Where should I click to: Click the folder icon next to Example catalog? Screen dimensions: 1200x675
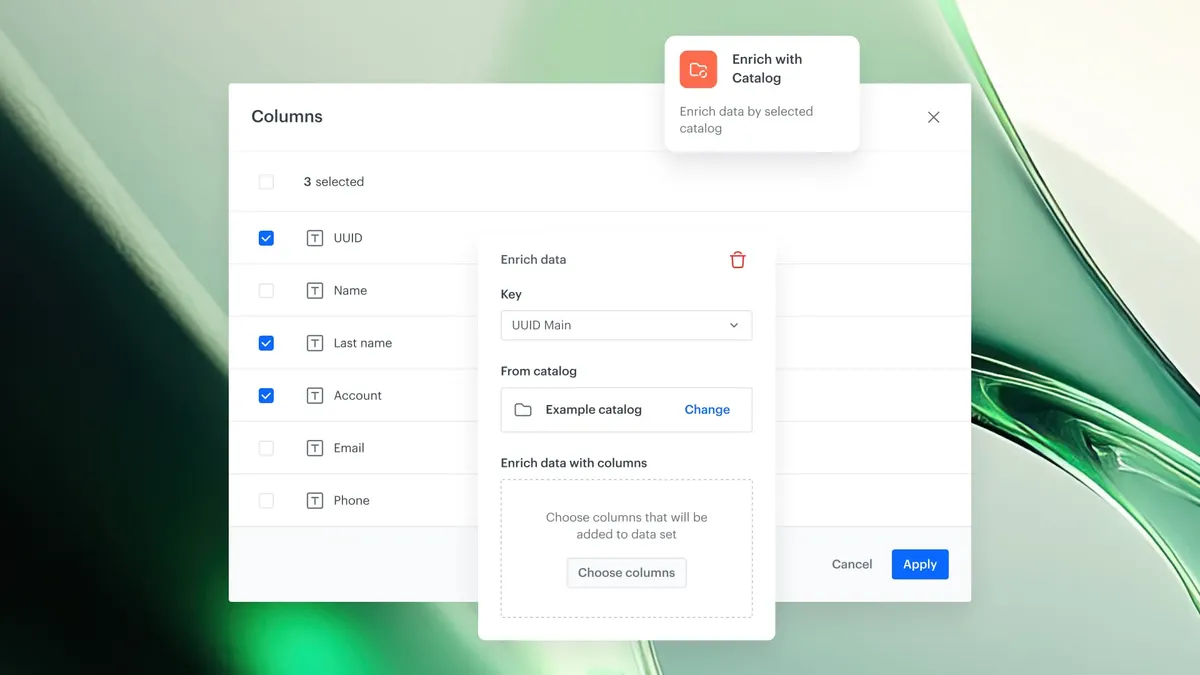pyautogui.click(x=522, y=409)
